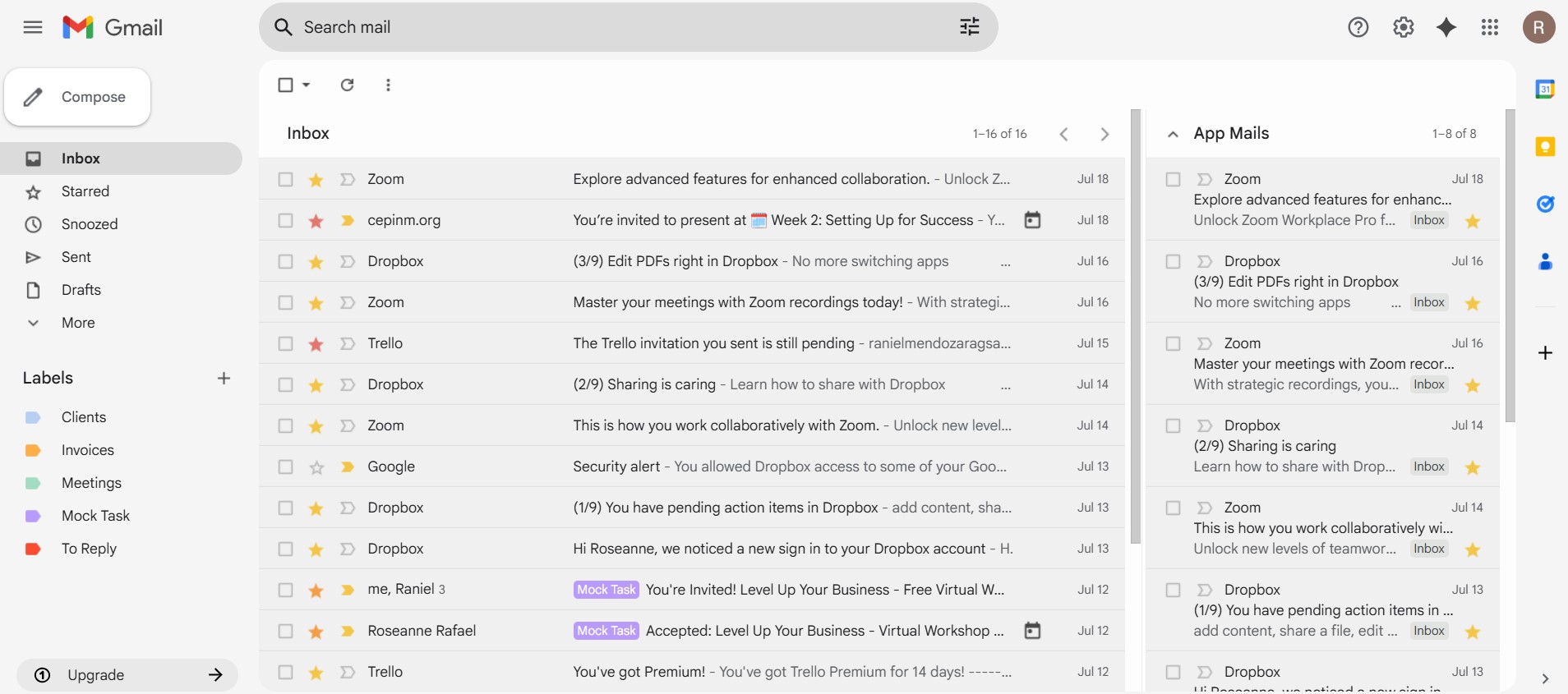Select the cepinm.org email checkbox
This screenshot has height=694, width=1568.
[285, 220]
